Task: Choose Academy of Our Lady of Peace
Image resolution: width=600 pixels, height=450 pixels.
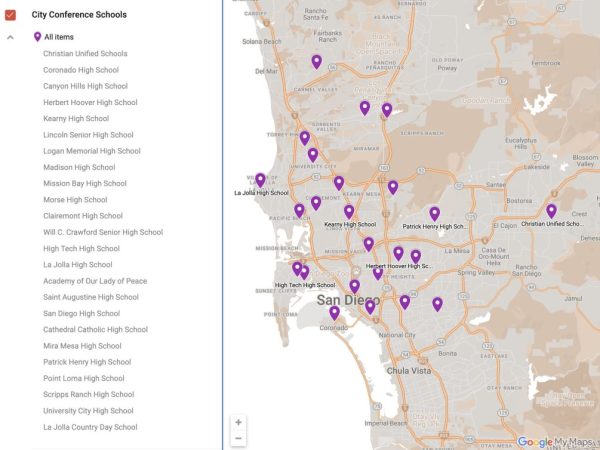Action: tap(95, 281)
